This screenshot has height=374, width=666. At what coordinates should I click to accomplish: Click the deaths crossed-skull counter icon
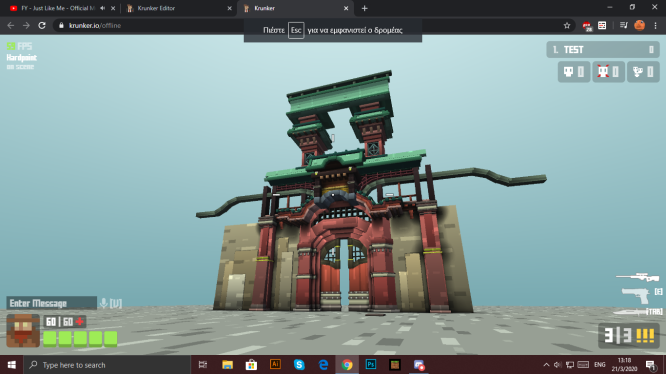(x=603, y=71)
